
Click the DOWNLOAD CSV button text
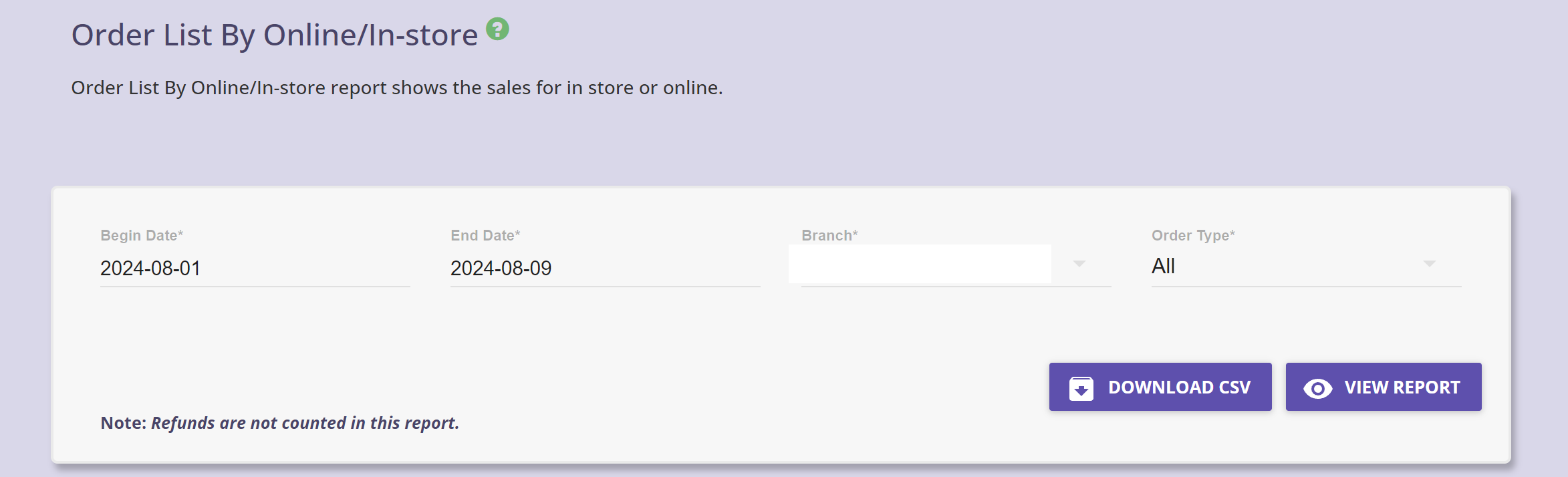[1179, 387]
